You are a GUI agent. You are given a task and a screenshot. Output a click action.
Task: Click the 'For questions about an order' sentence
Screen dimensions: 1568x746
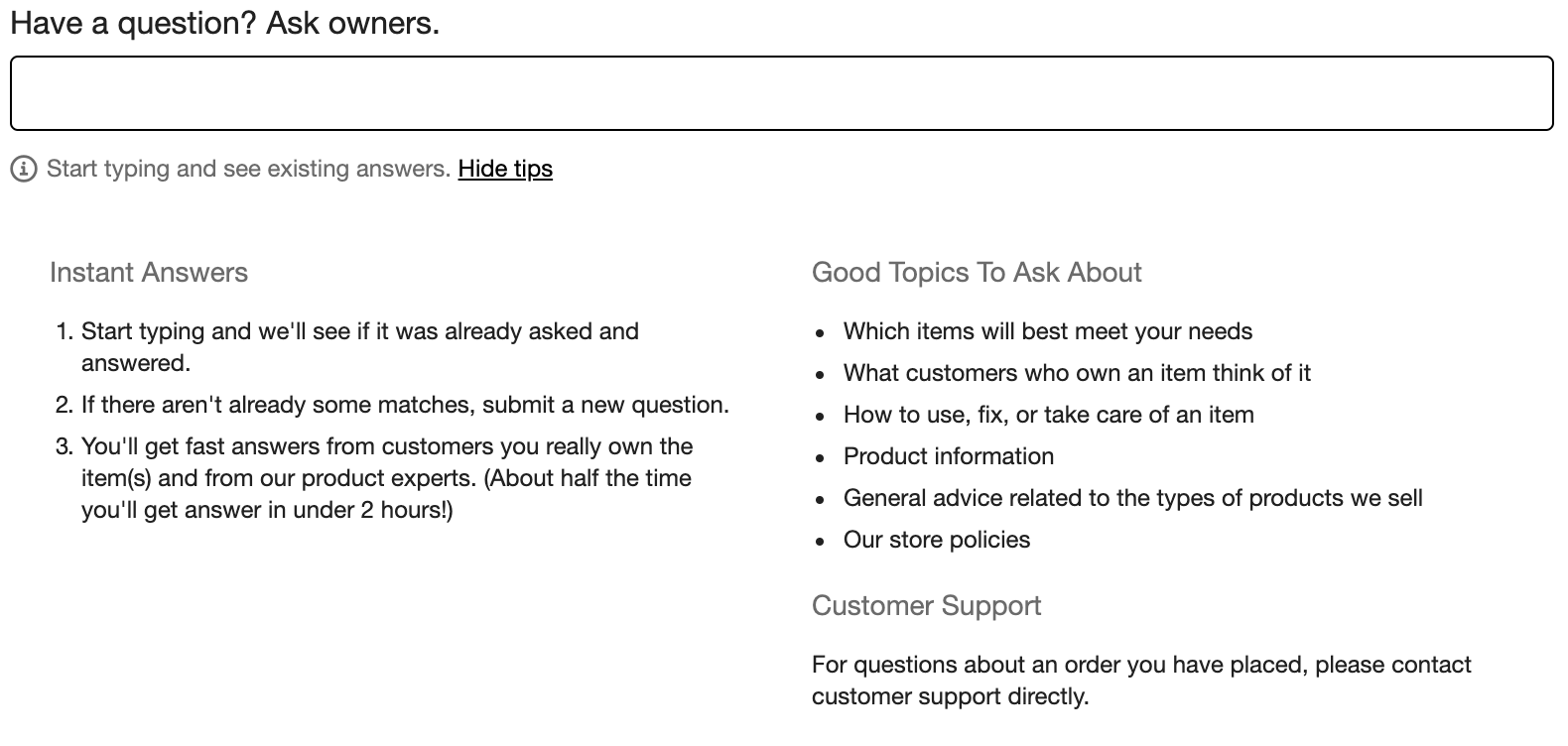pyautogui.click(x=1141, y=665)
